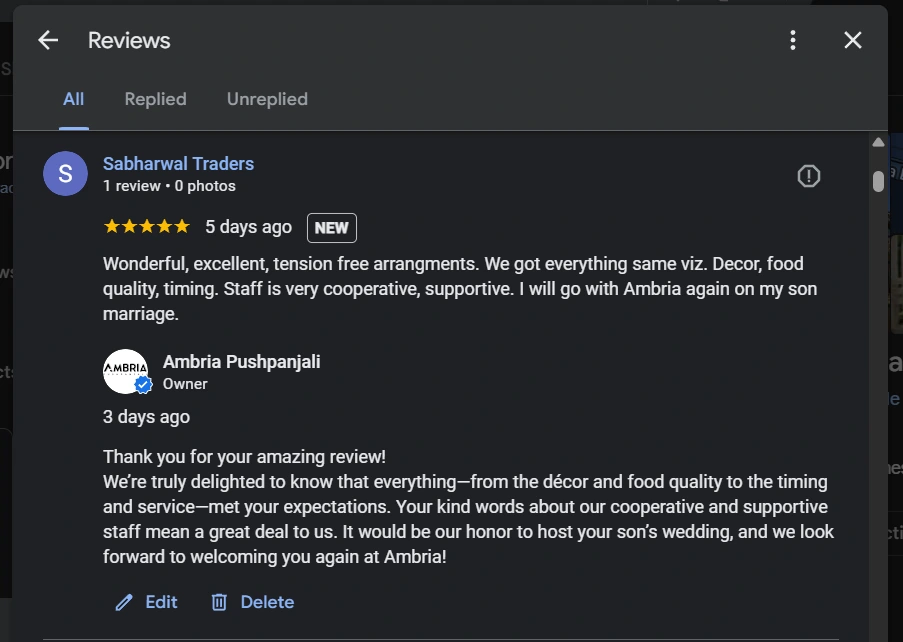
Task: Click the purple S reviewer avatar
Action: (65, 174)
